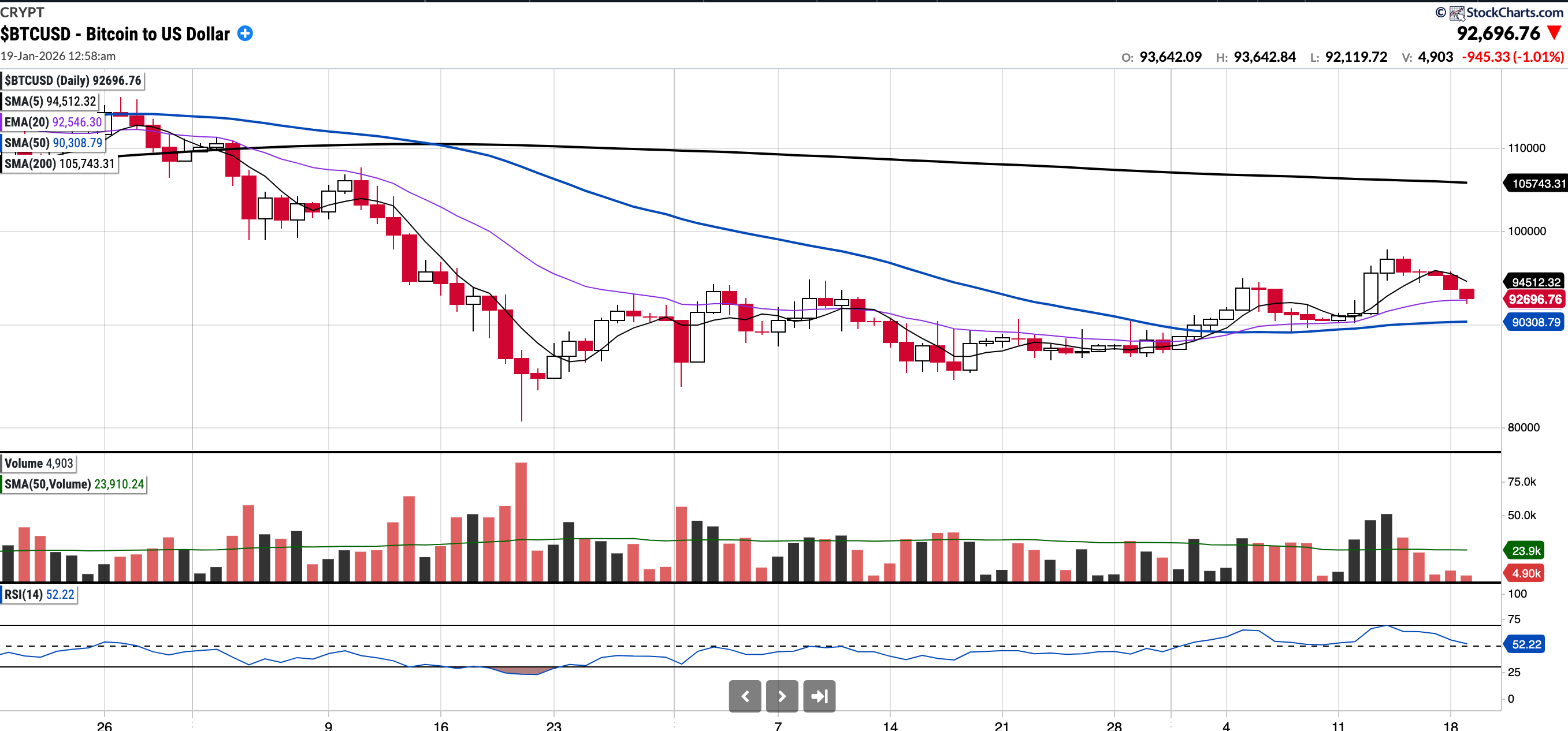Viewport: 1568px width, 731px height.
Task: Select the EMA(20) legend label
Action: pos(53,122)
